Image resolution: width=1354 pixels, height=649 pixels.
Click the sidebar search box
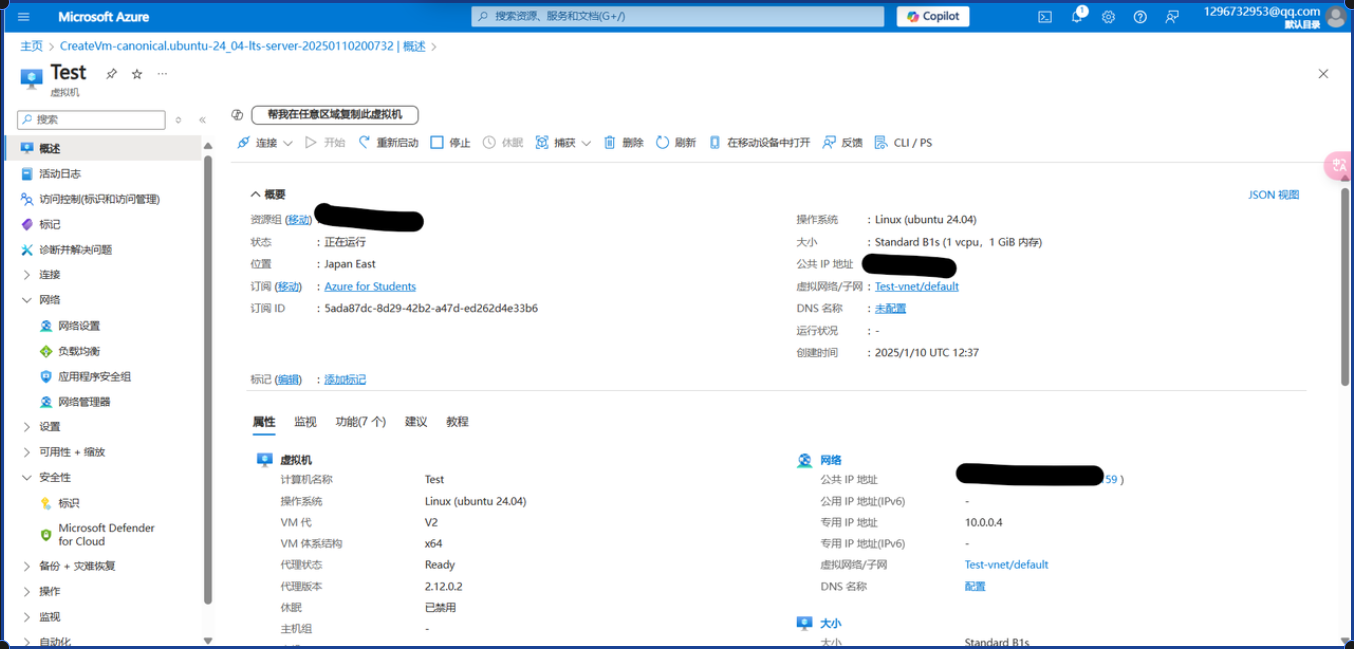click(91, 120)
